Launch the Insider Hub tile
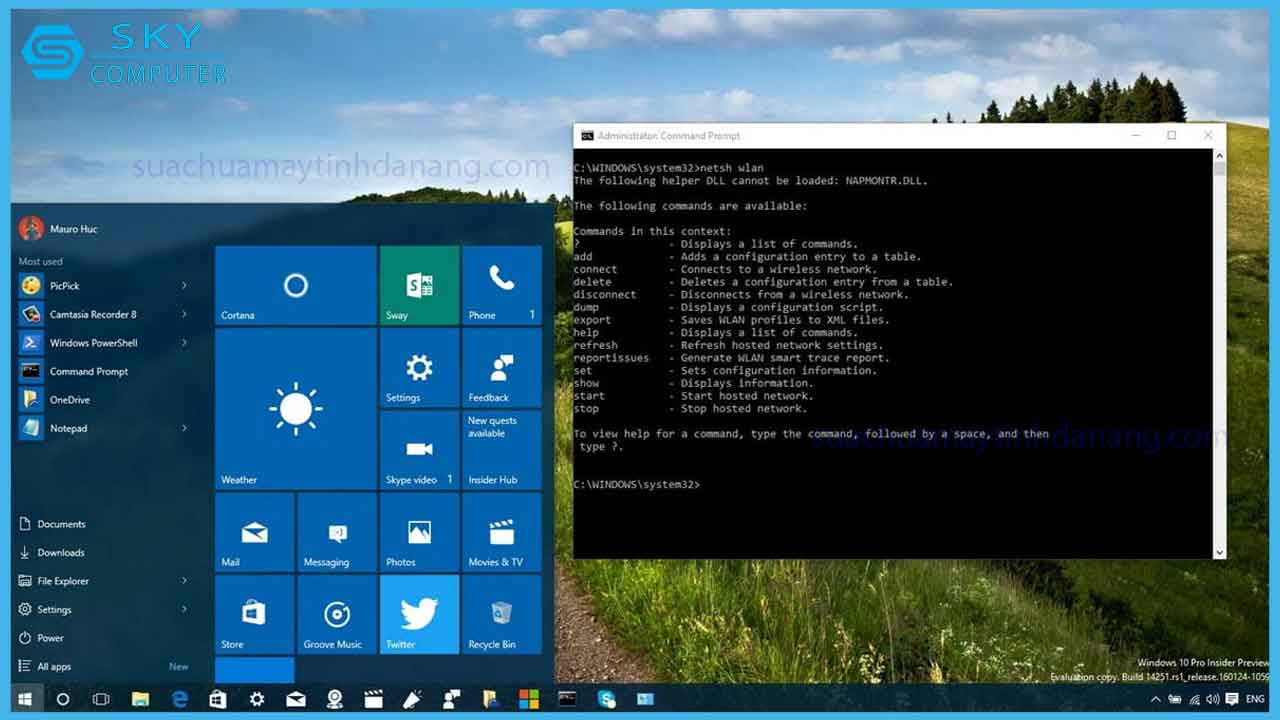 (x=501, y=450)
